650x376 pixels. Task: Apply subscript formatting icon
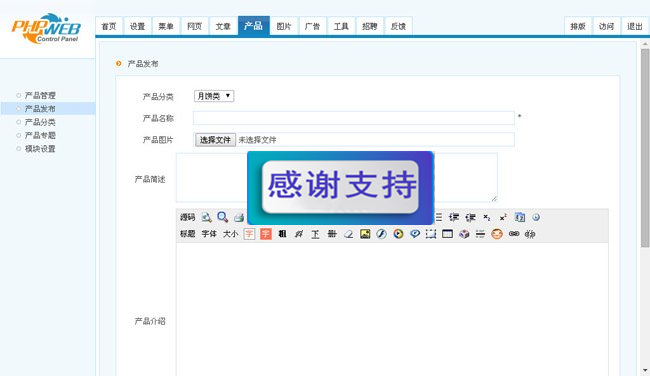coord(487,217)
